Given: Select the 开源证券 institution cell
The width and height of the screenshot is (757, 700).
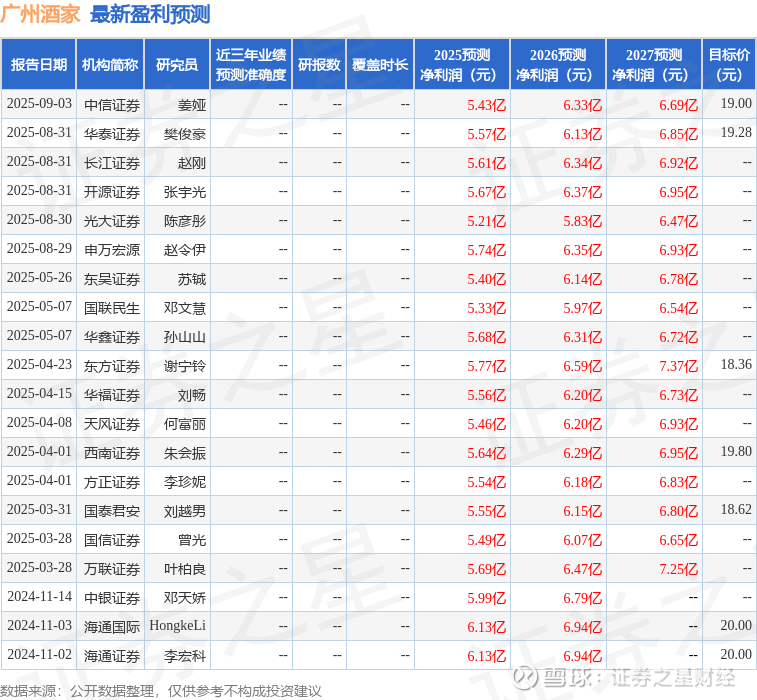Looking at the screenshot, I should click(112, 192).
